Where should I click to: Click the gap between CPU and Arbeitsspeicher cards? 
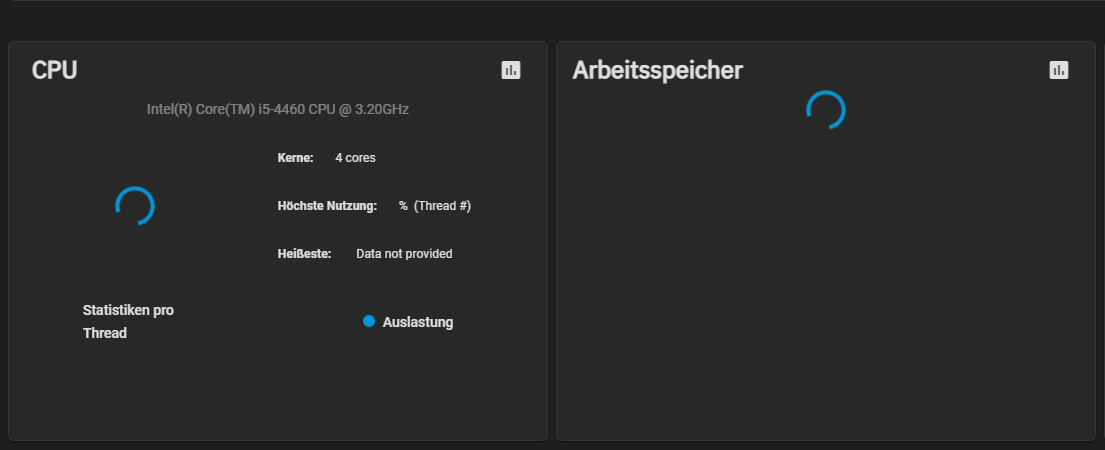pyautogui.click(x=552, y=241)
